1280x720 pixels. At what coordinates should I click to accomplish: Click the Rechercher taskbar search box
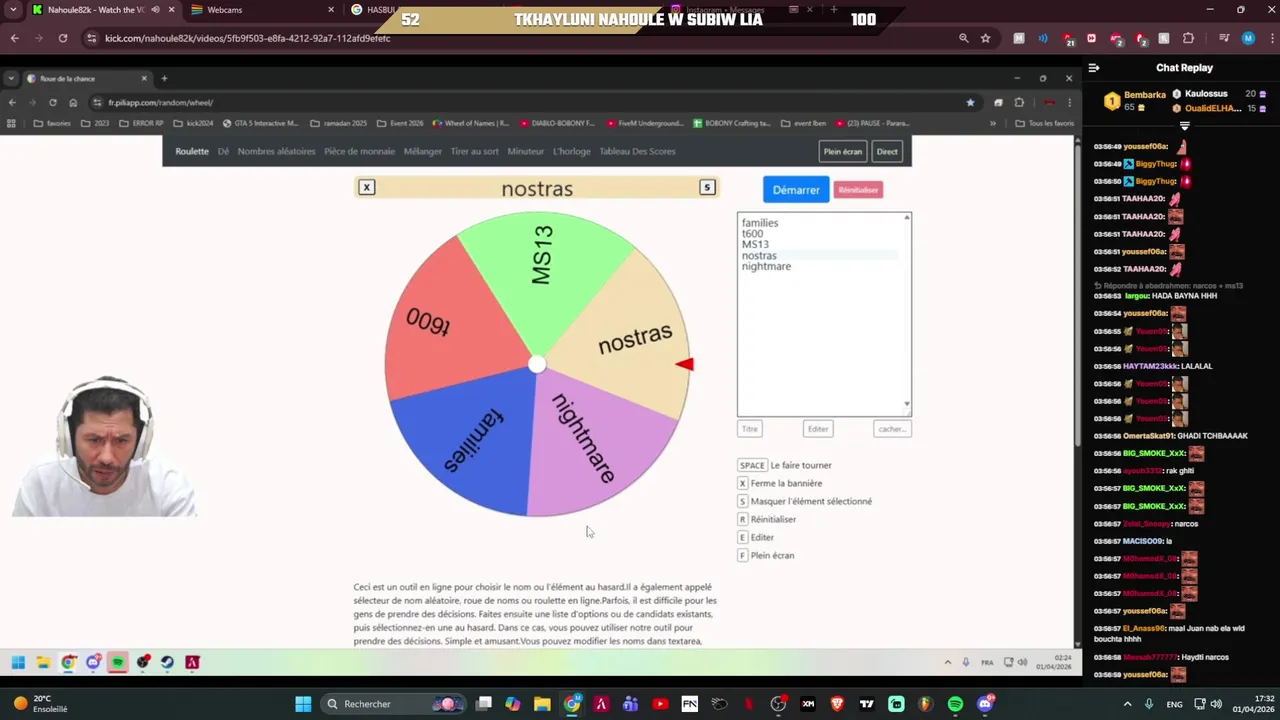(x=394, y=704)
